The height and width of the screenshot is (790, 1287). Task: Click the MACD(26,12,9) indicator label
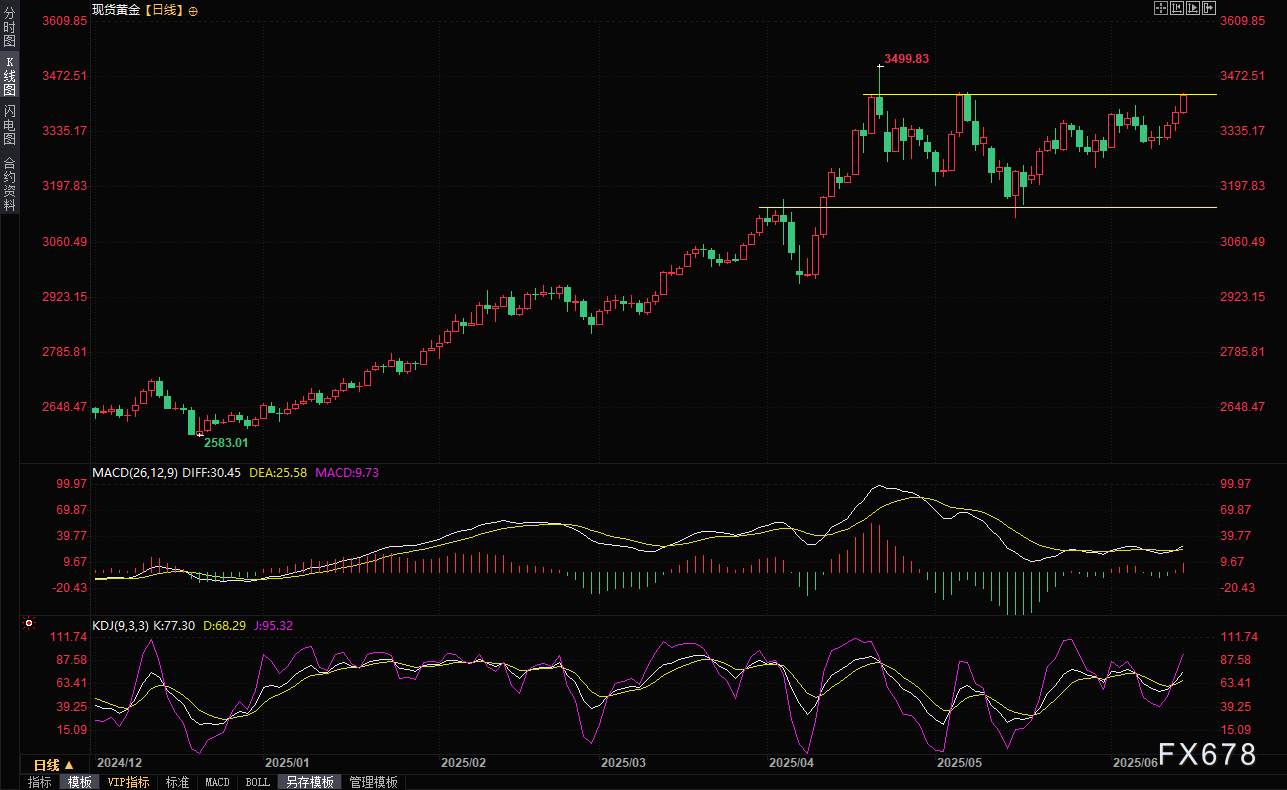134,473
